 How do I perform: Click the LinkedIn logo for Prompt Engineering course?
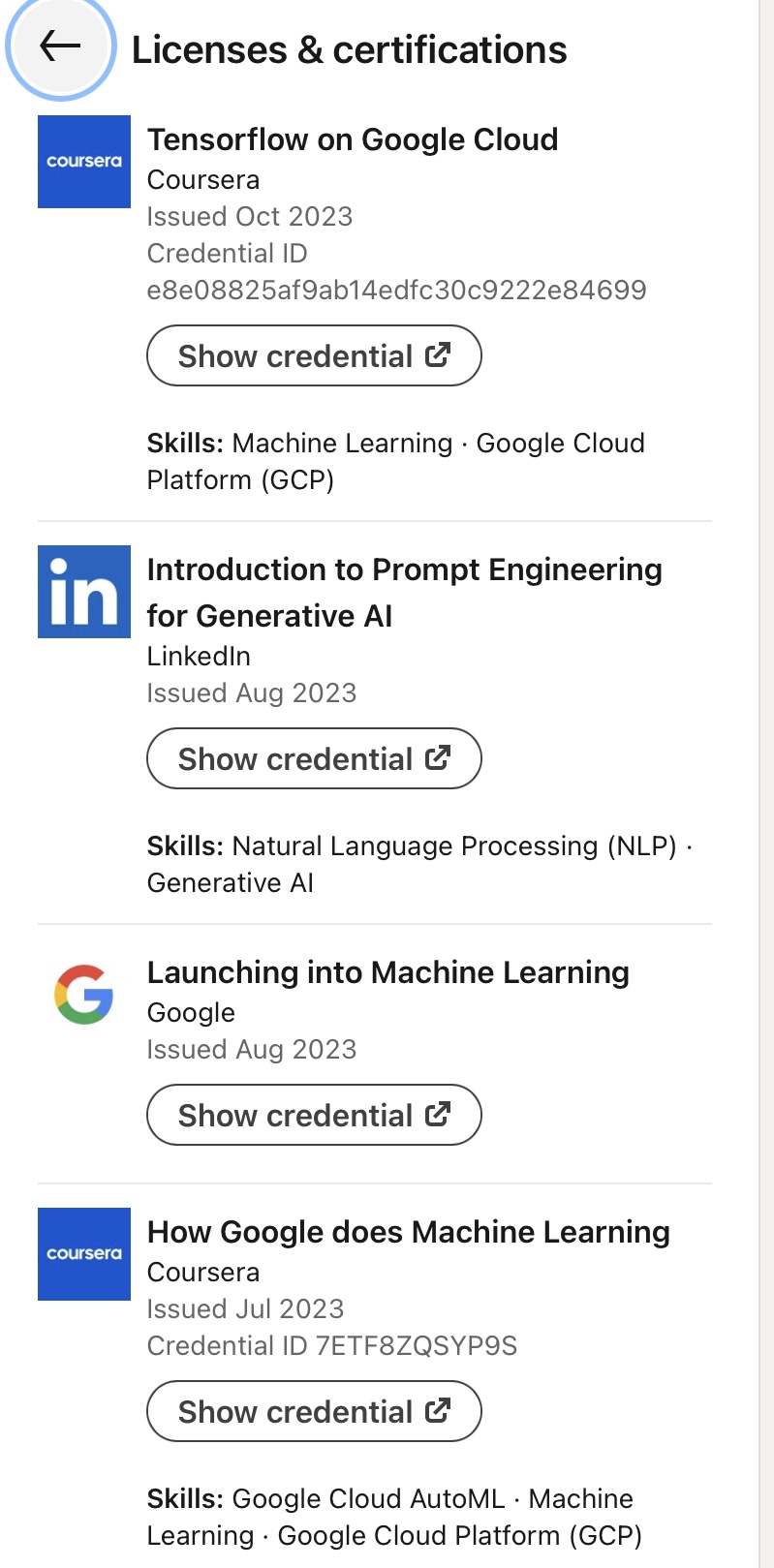pyautogui.click(x=84, y=592)
